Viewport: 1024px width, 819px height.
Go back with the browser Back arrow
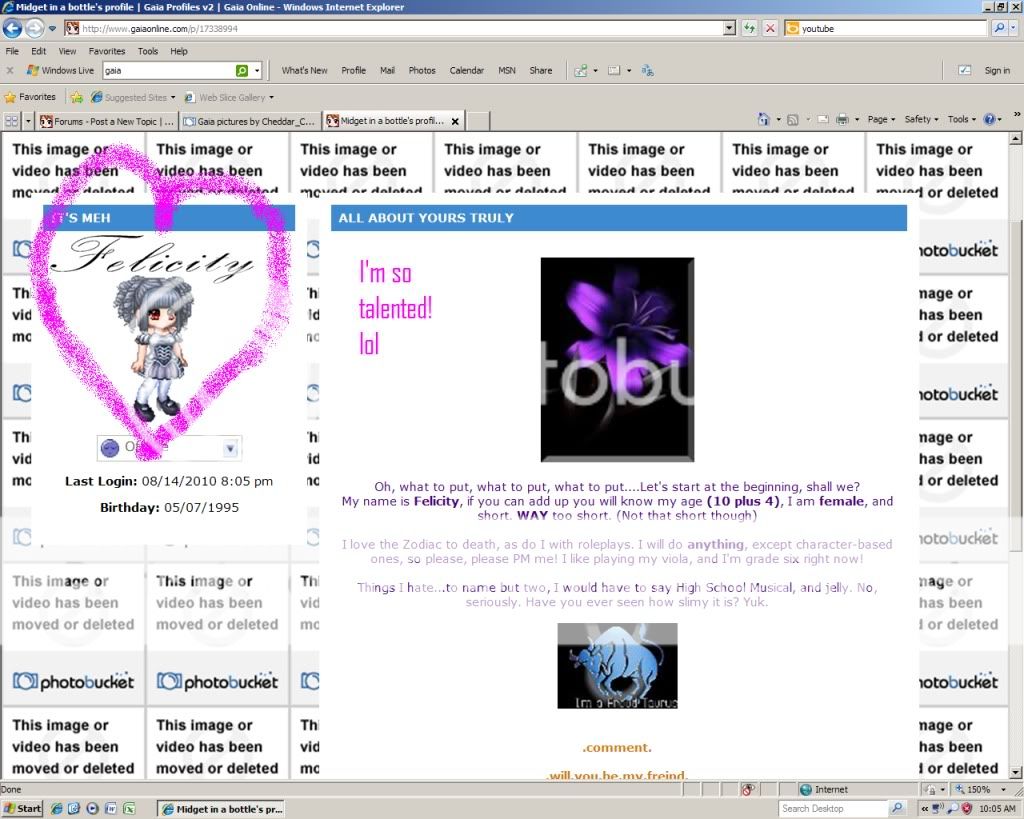pos(12,29)
